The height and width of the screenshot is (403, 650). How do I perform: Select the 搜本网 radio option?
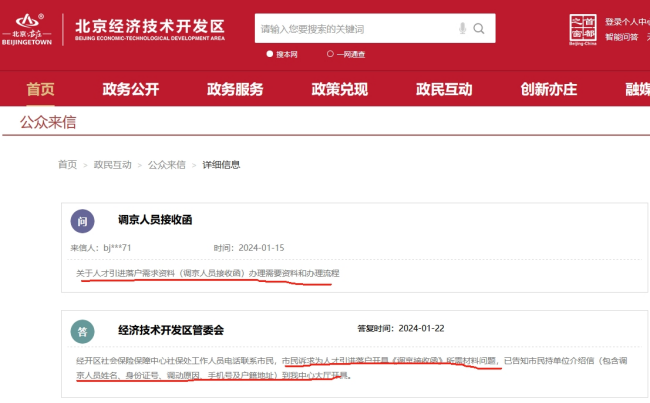(270, 54)
